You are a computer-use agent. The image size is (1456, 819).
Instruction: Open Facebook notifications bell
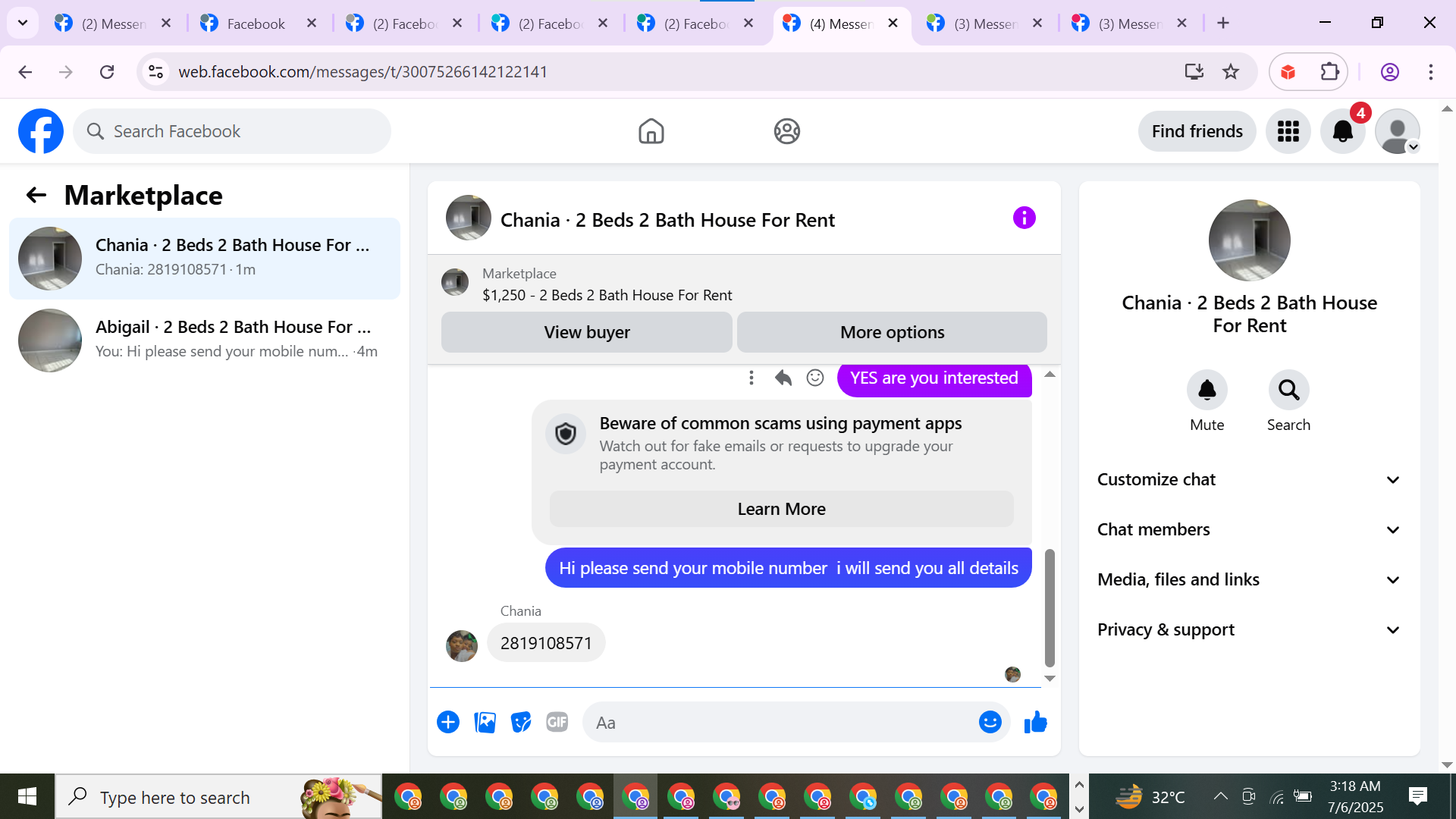point(1342,131)
